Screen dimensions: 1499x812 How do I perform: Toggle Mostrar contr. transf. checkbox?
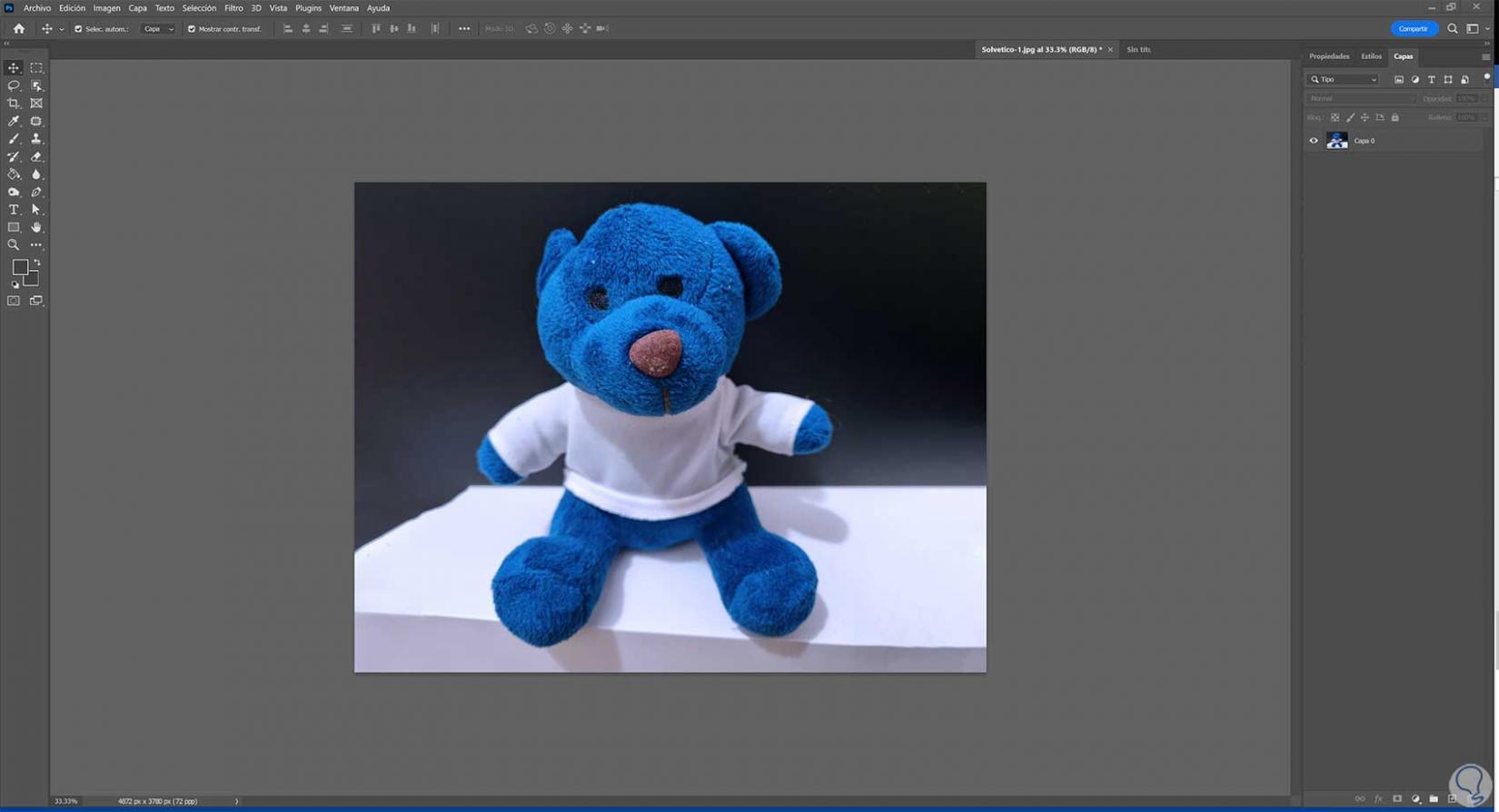tap(192, 29)
